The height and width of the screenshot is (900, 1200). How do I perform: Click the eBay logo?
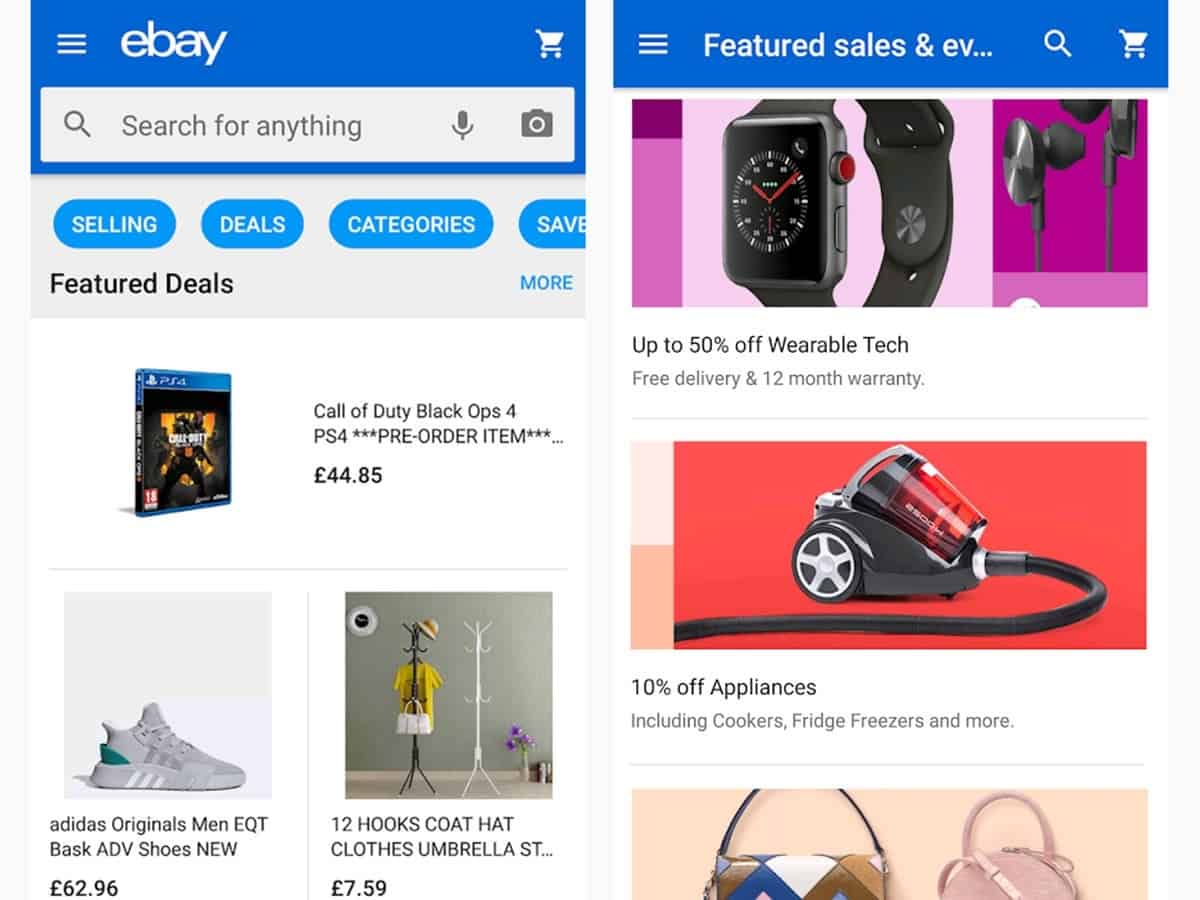(x=174, y=44)
